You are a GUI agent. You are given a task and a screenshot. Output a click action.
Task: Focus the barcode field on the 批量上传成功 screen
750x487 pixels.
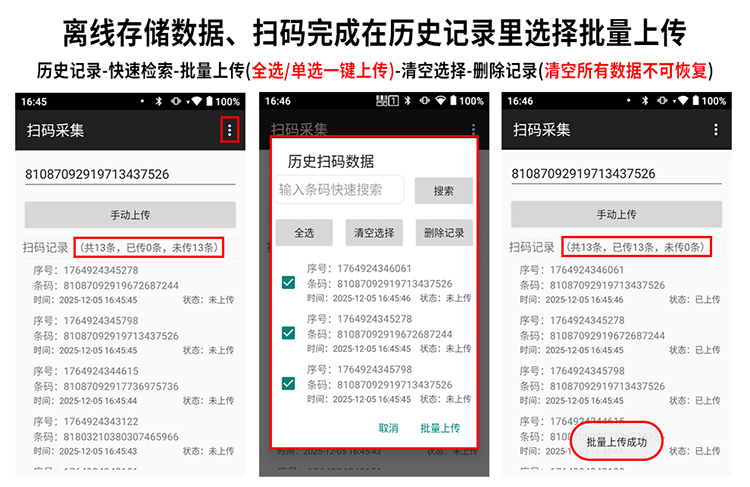point(617,174)
